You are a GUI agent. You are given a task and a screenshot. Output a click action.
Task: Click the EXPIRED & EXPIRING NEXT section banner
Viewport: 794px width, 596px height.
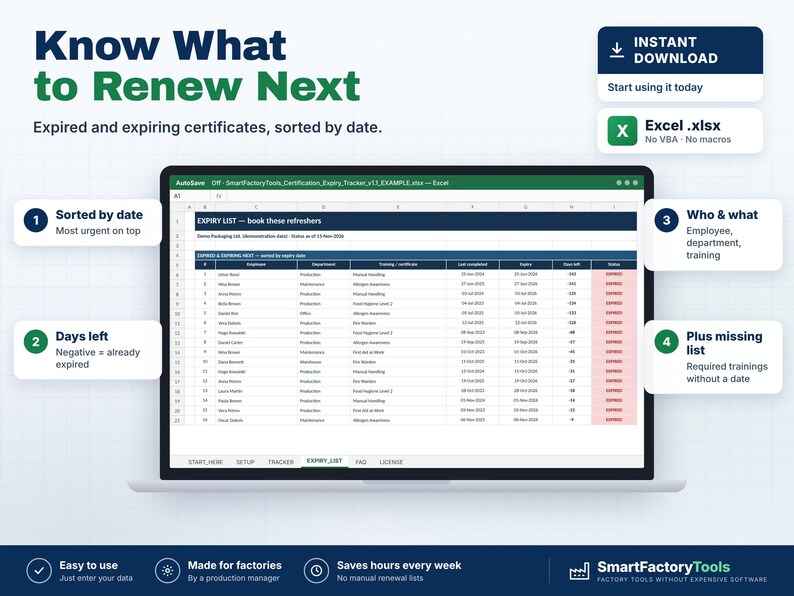click(416, 255)
